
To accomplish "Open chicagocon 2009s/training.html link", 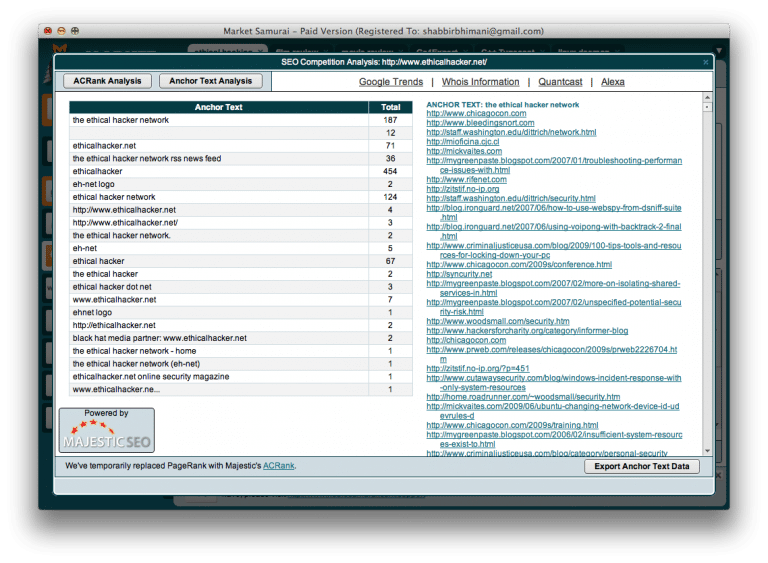I will [x=512, y=425].
